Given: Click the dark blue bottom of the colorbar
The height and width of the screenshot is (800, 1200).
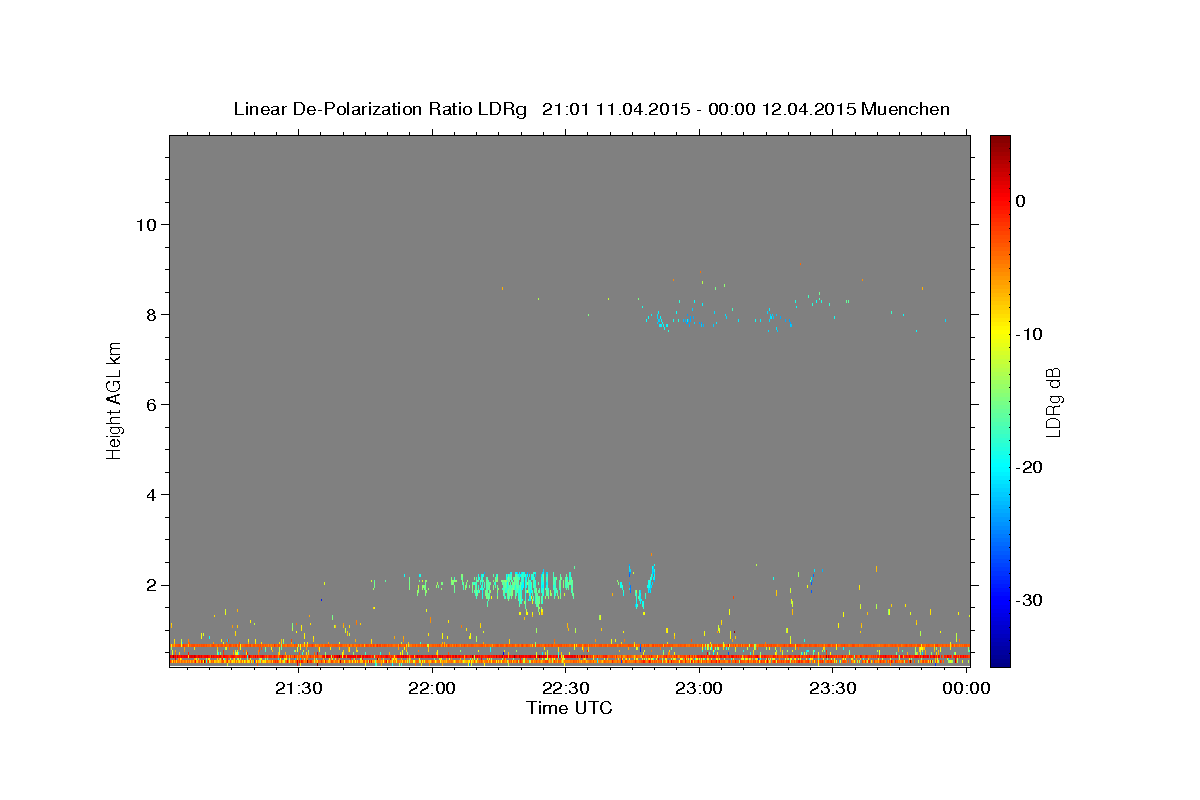Looking at the screenshot, I should pos(1000,656).
